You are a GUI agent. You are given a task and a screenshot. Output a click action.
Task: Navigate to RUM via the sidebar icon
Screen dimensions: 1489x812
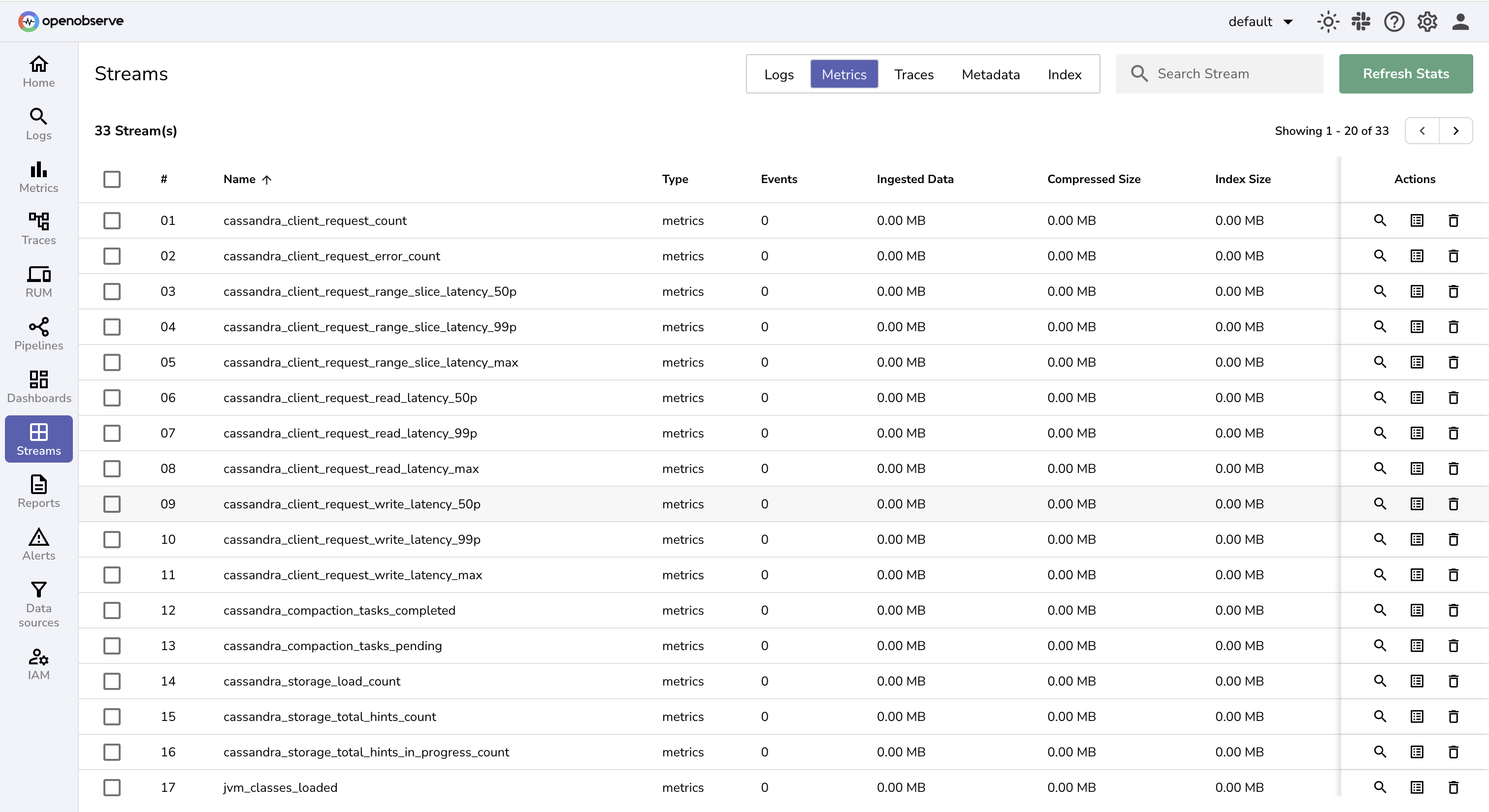coord(38,281)
